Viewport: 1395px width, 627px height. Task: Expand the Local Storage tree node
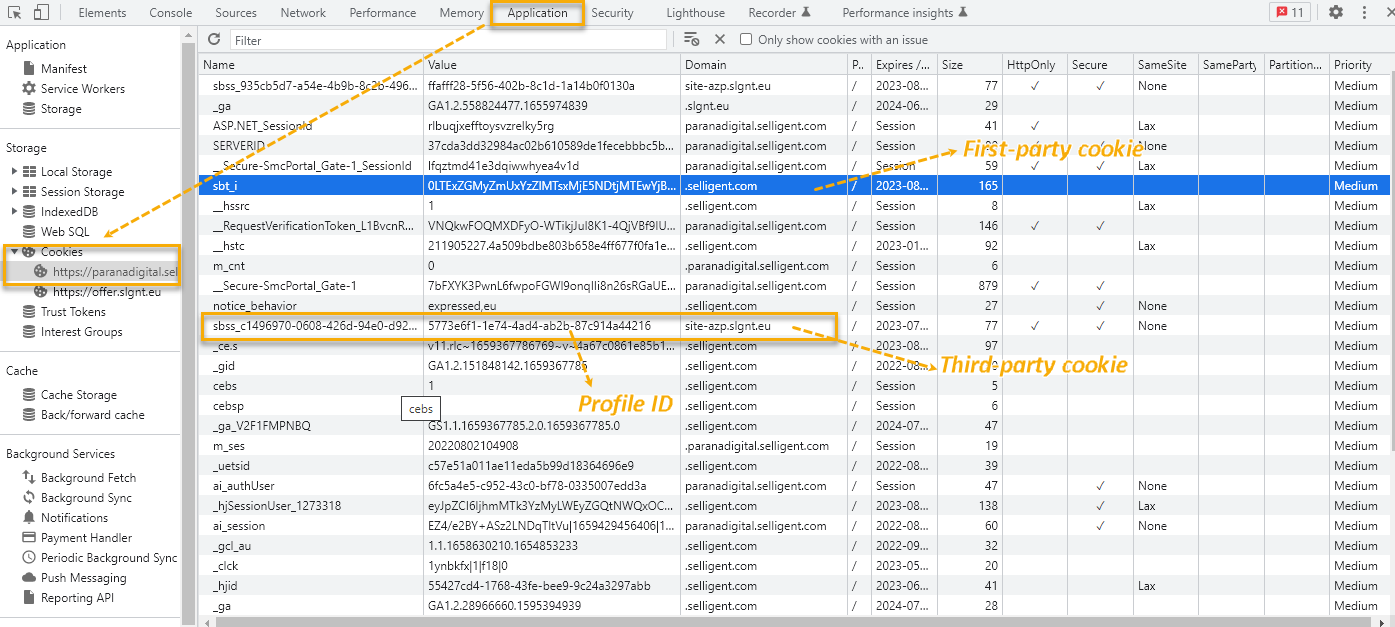click(x=14, y=172)
